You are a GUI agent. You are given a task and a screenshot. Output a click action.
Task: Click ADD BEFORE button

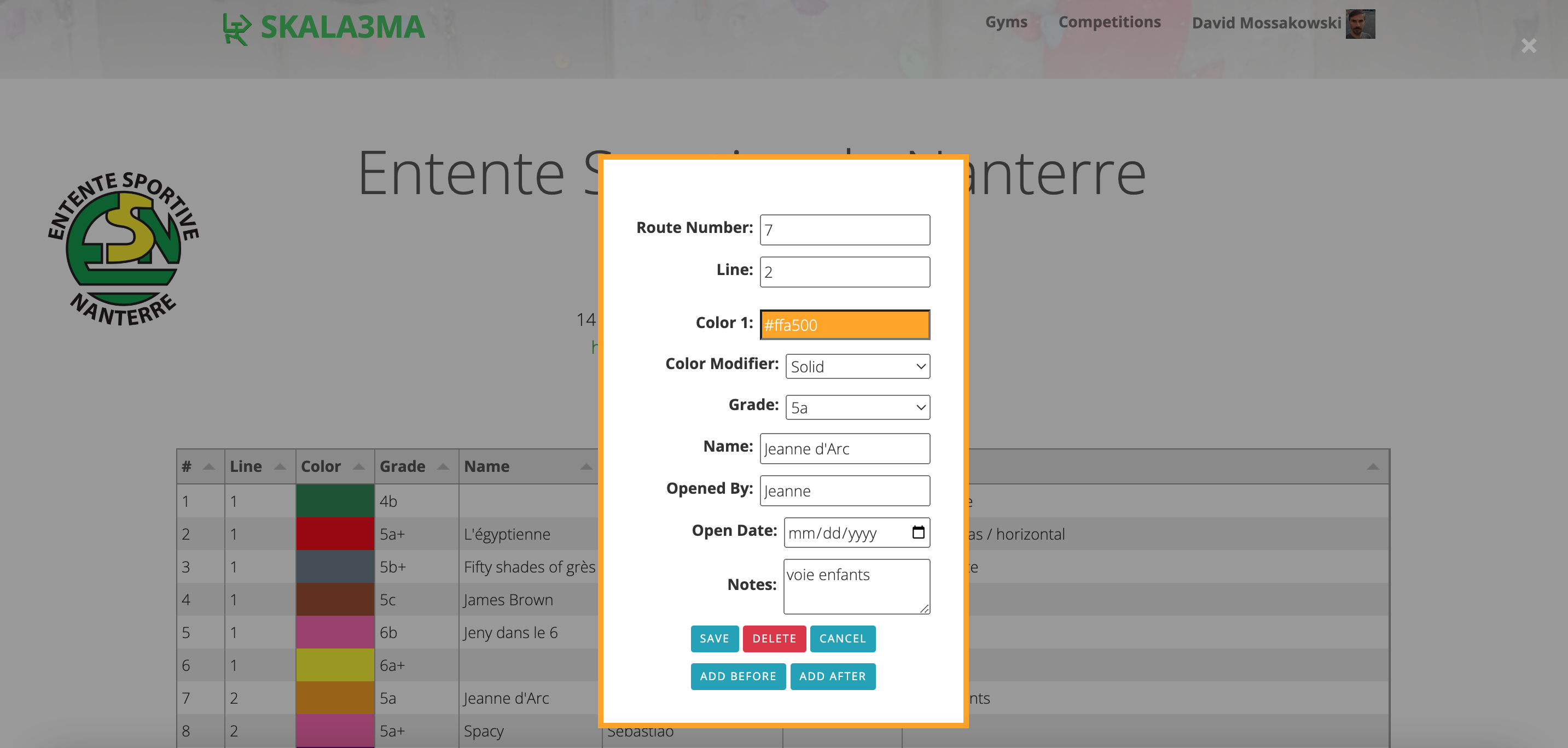[737, 676]
